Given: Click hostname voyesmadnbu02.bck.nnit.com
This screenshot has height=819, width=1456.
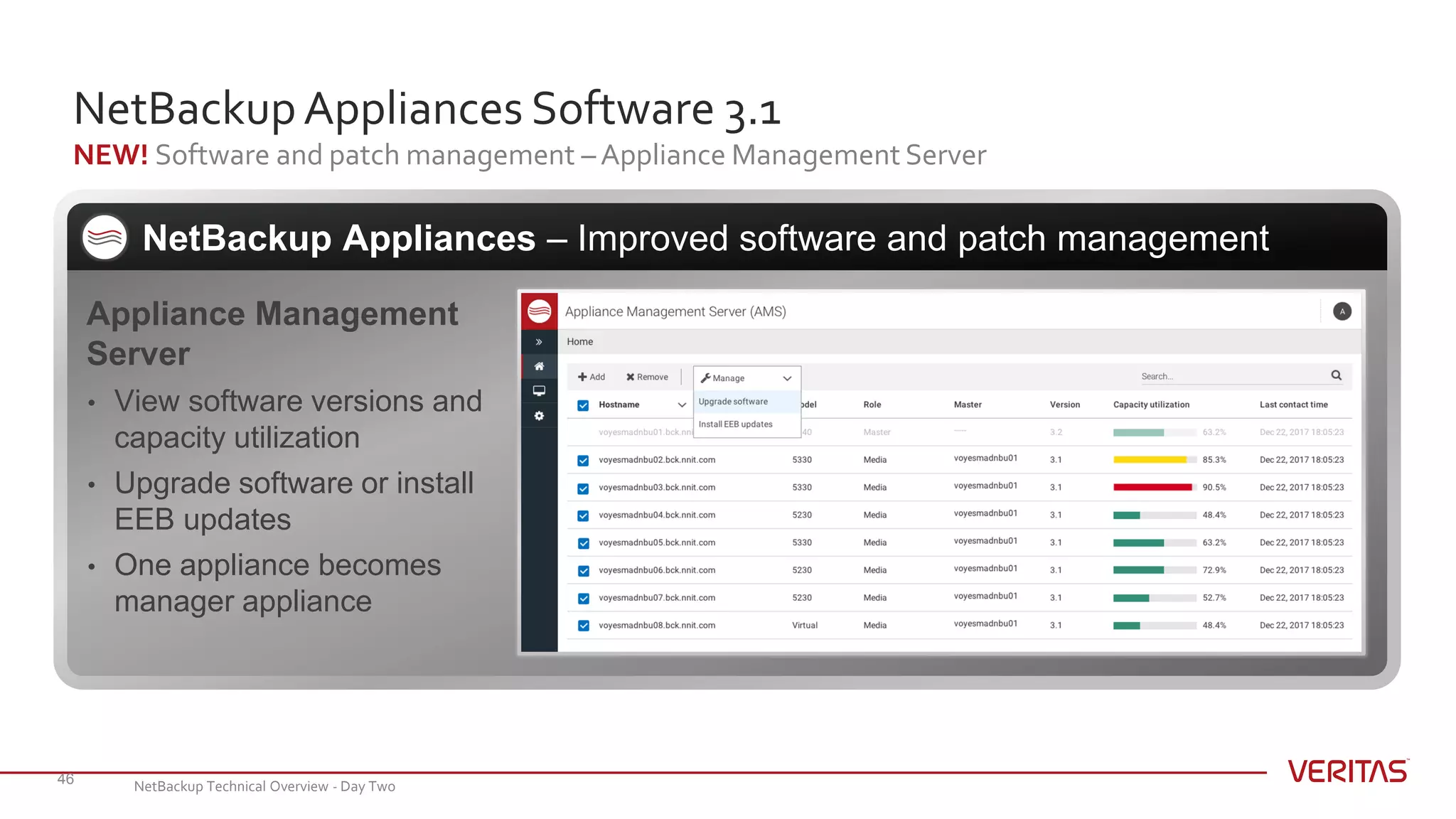Looking at the screenshot, I should point(657,460).
